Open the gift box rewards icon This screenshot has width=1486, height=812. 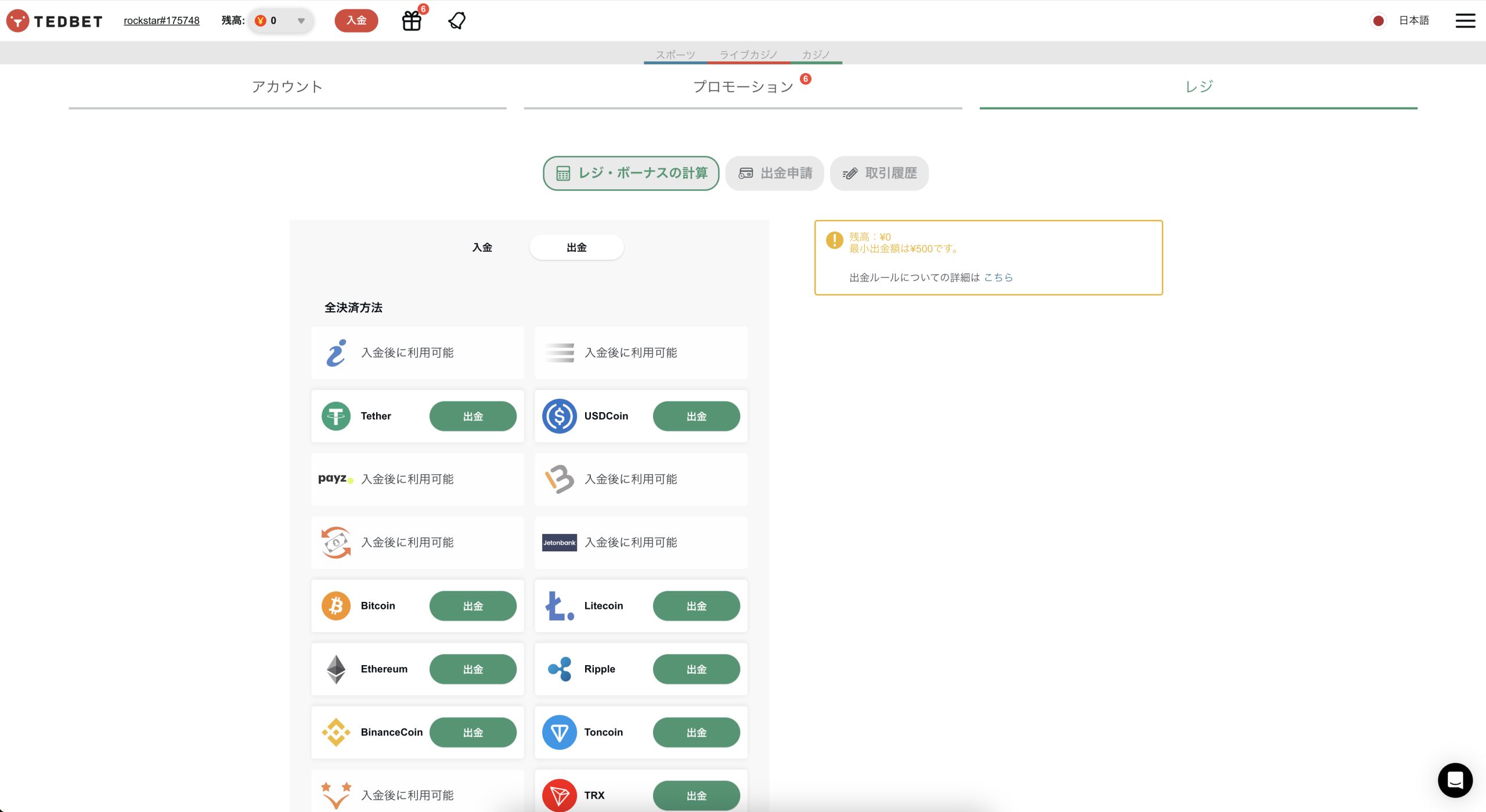412,21
